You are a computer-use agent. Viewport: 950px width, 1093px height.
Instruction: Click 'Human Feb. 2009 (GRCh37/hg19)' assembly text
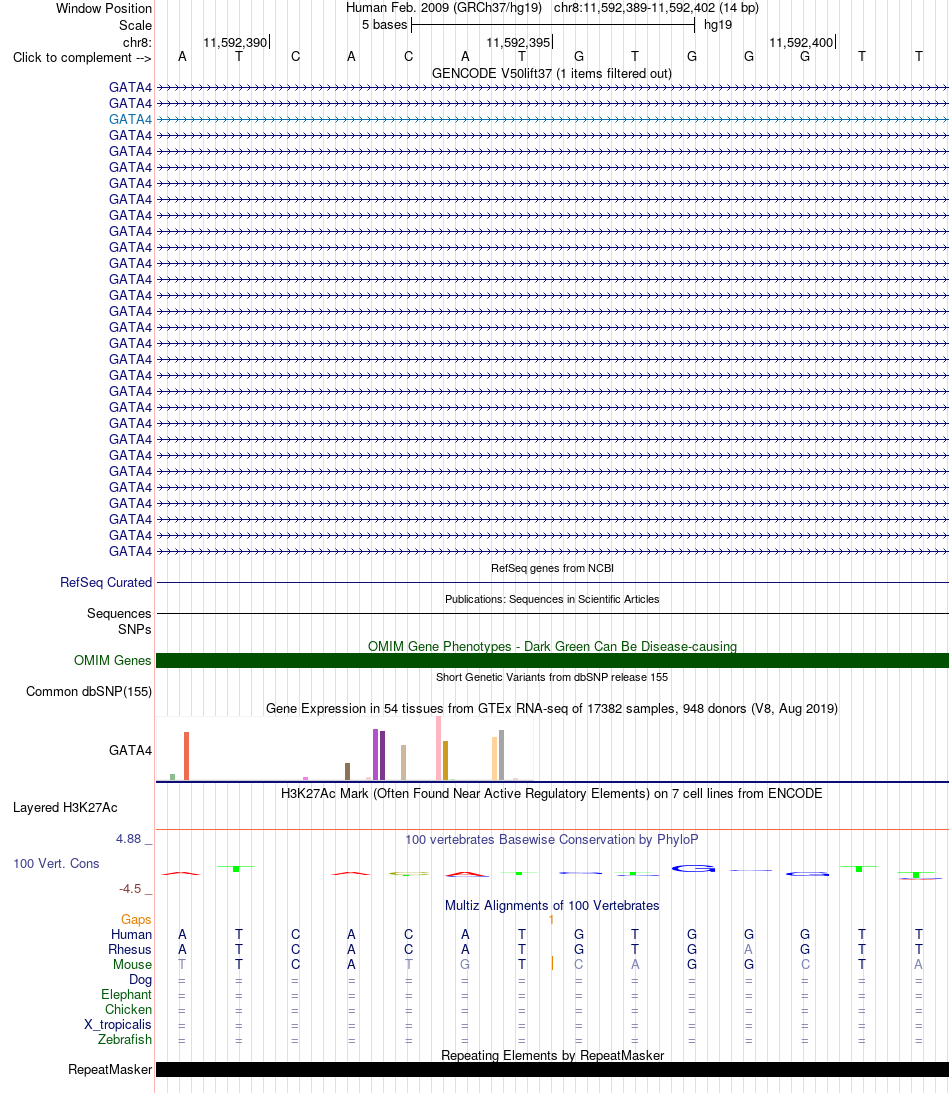[x=444, y=8]
